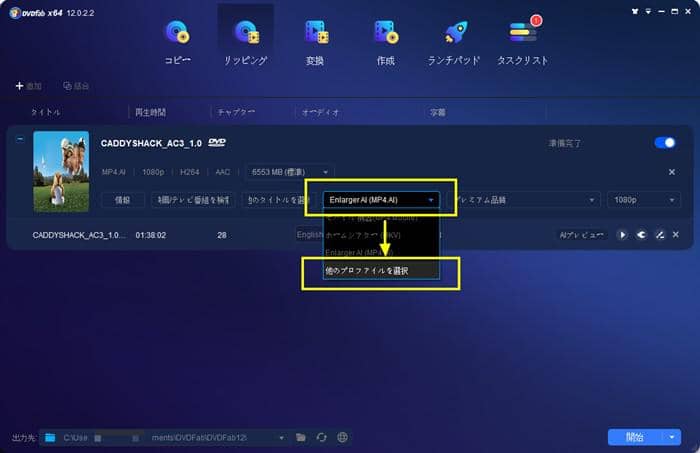The width and height of the screenshot is (700, 453).
Task: Open the Enlarger AI (MP4.AI) profile dropdown
Action: (381, 200)
